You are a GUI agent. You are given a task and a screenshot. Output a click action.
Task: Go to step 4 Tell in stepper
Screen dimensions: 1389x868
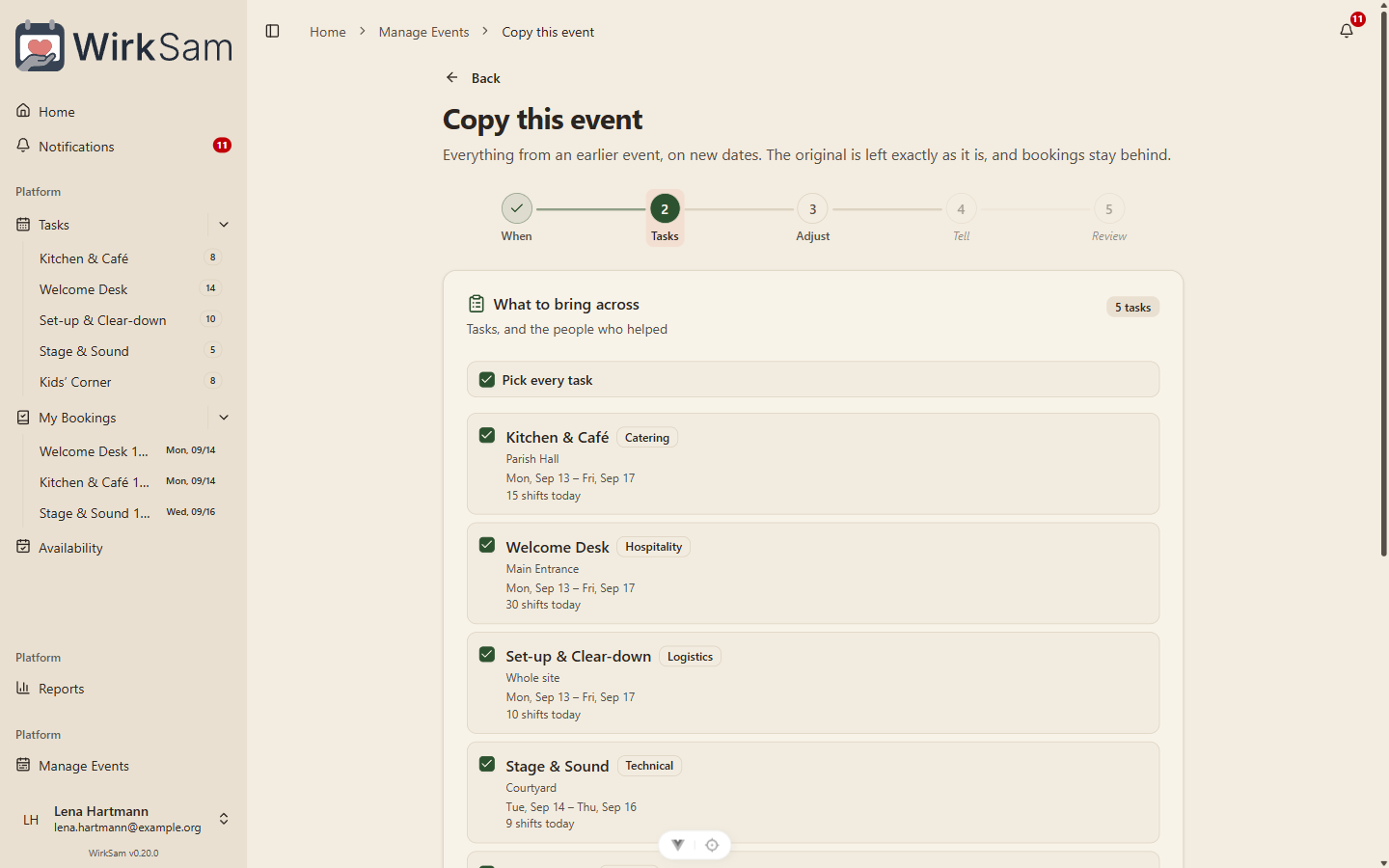[x=961, y=218]
